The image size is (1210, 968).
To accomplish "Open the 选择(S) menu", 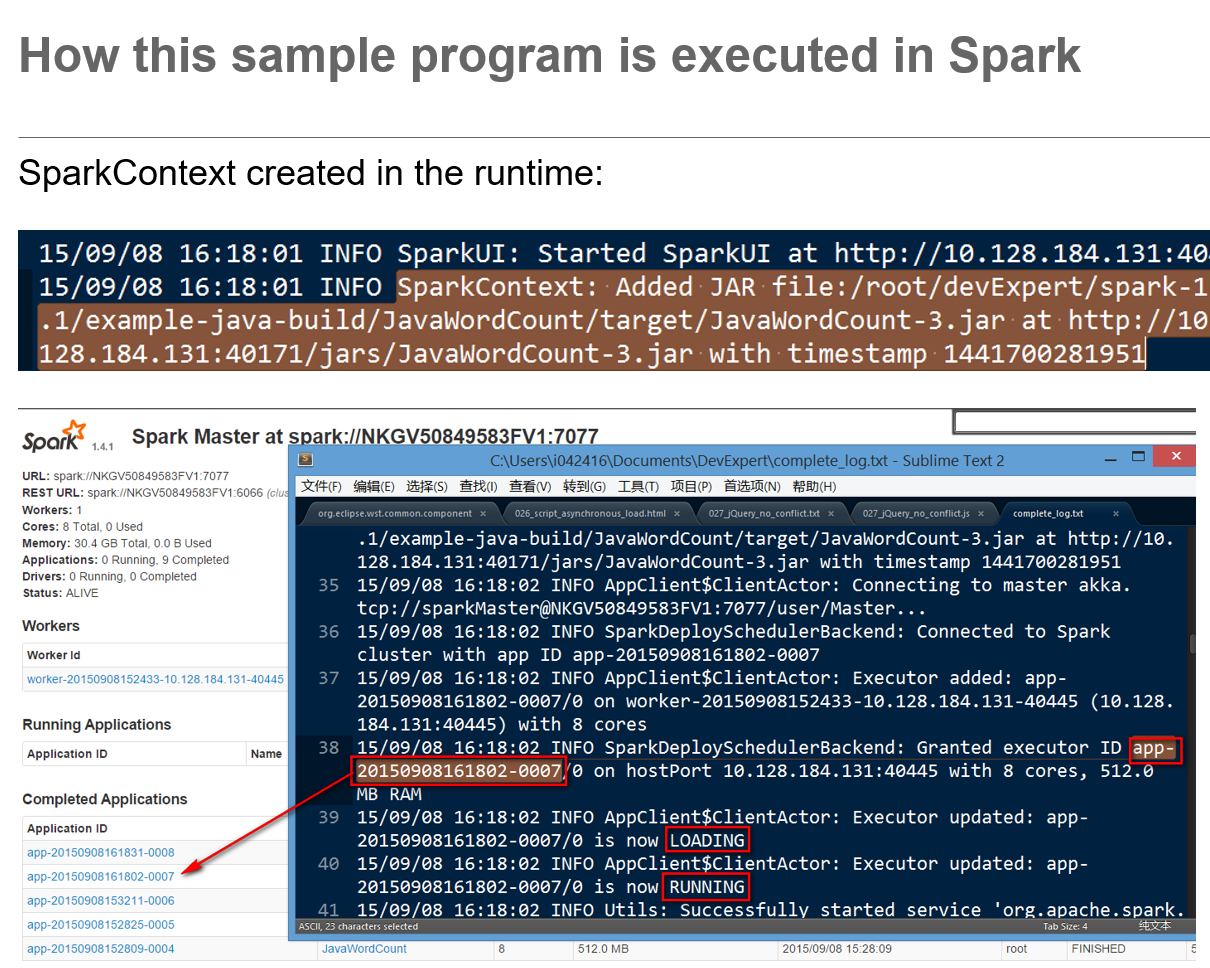I will (427, 486).
